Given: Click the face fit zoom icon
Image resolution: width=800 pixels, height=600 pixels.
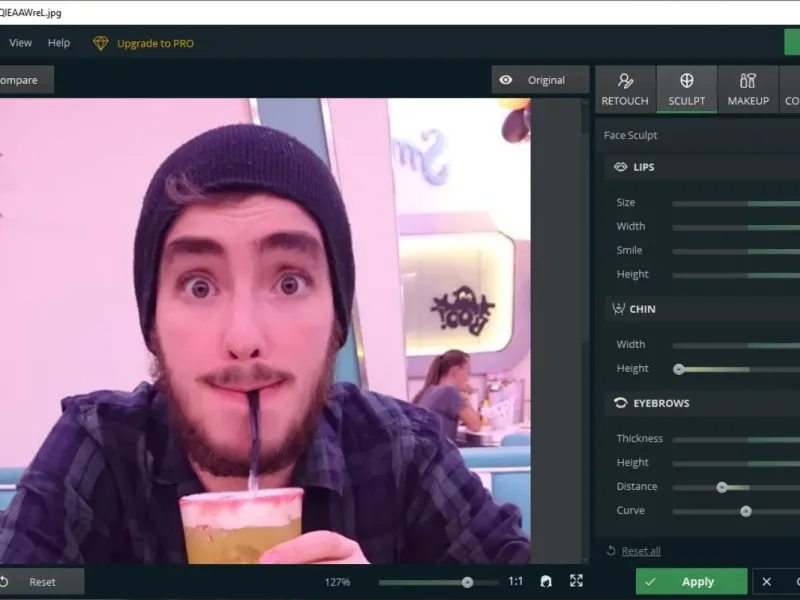Looking at the screenshot, I should click(x=546, y=581).
